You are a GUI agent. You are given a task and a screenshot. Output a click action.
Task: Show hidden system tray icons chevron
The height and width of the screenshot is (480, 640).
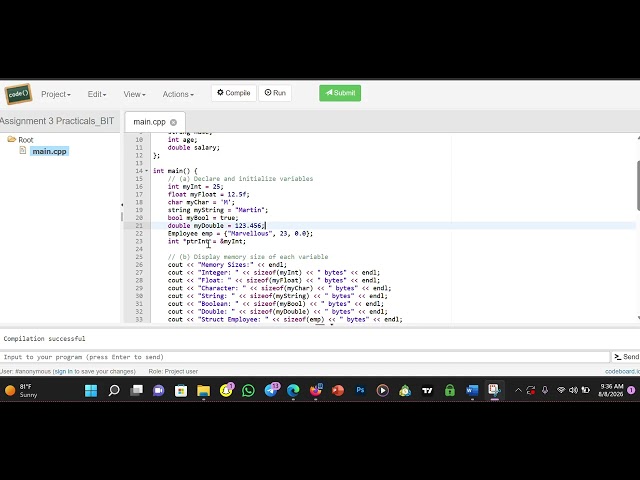tap(518, 391)
